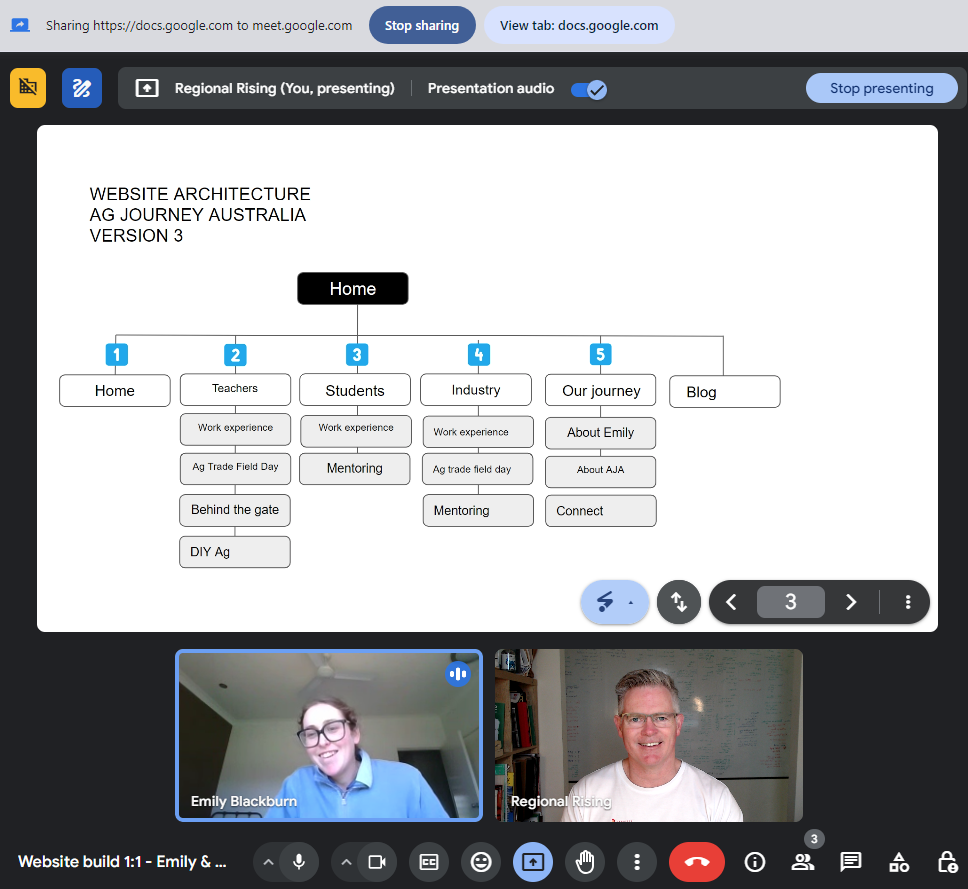Image resolution: width=968 pixels, height=889 pixels.
Task: Click the slide number 3 field
Action: point(791,602)
